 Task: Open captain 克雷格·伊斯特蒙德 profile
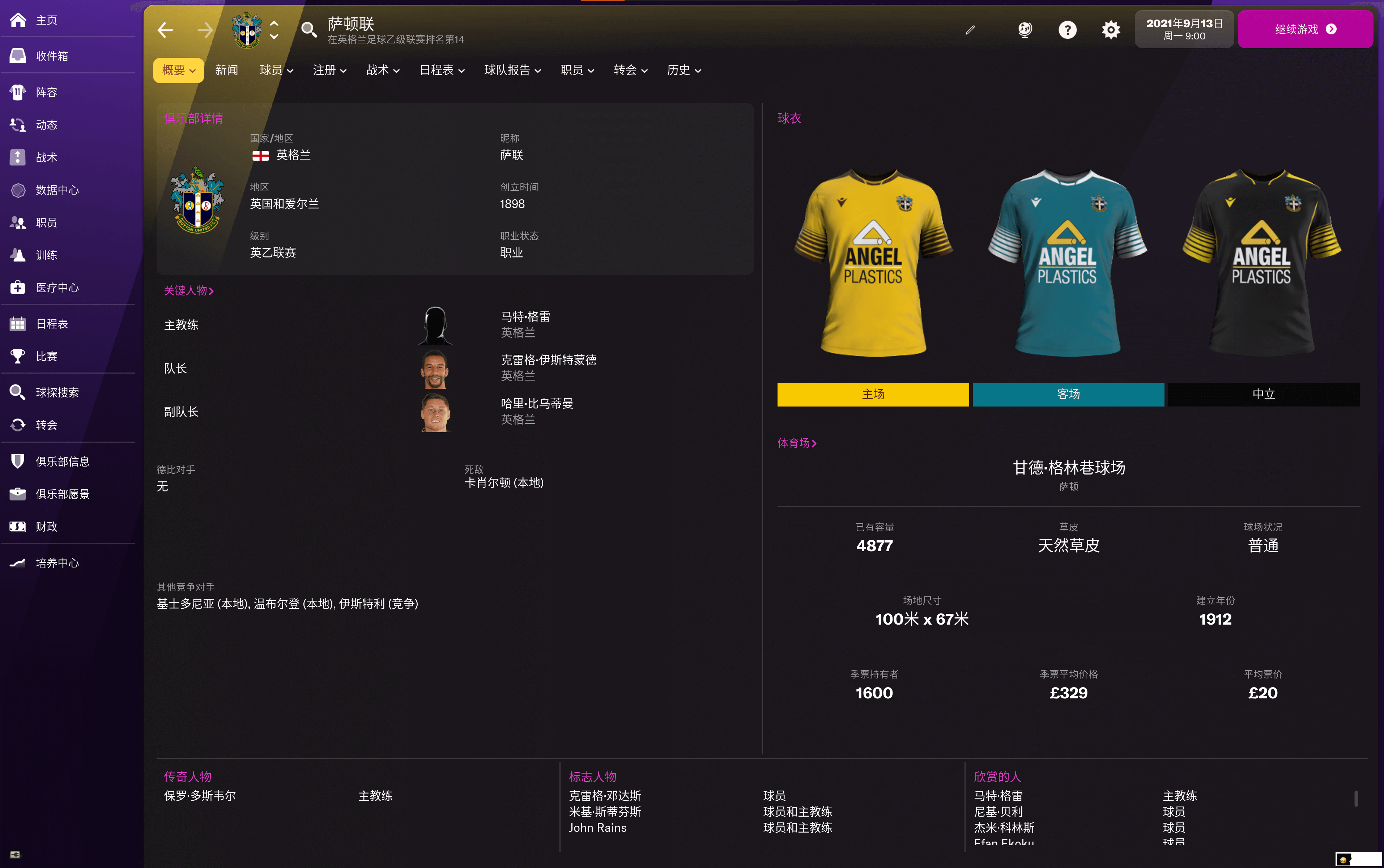point(548,360)
